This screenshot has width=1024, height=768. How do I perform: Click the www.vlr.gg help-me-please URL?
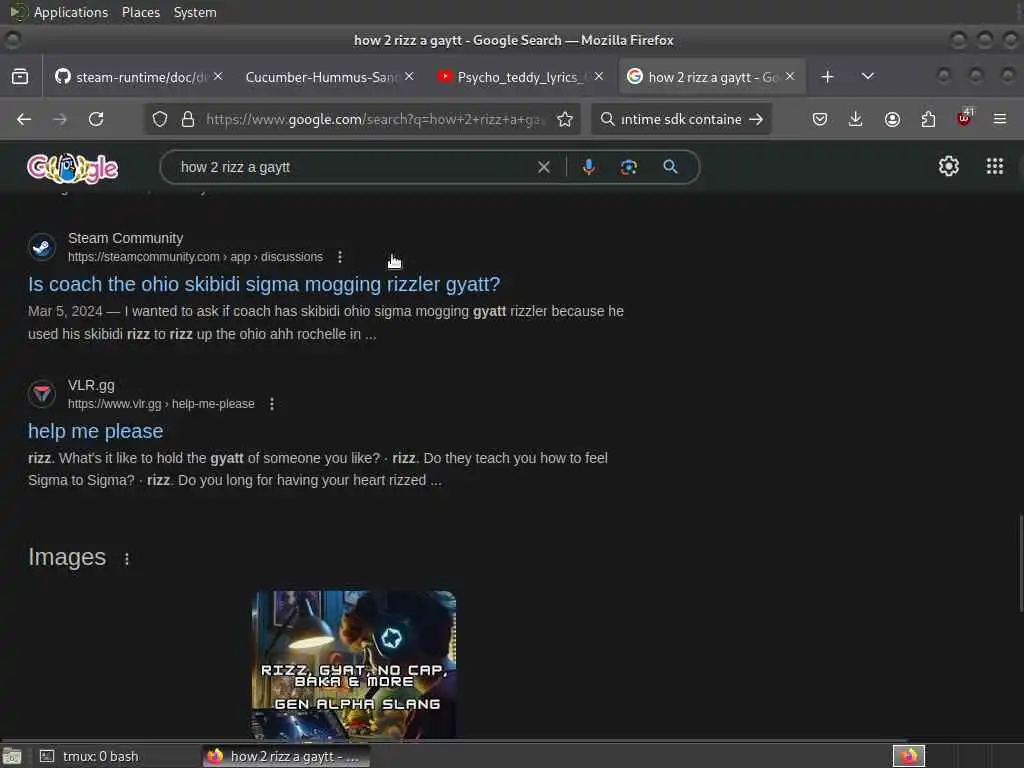(161, 404)
